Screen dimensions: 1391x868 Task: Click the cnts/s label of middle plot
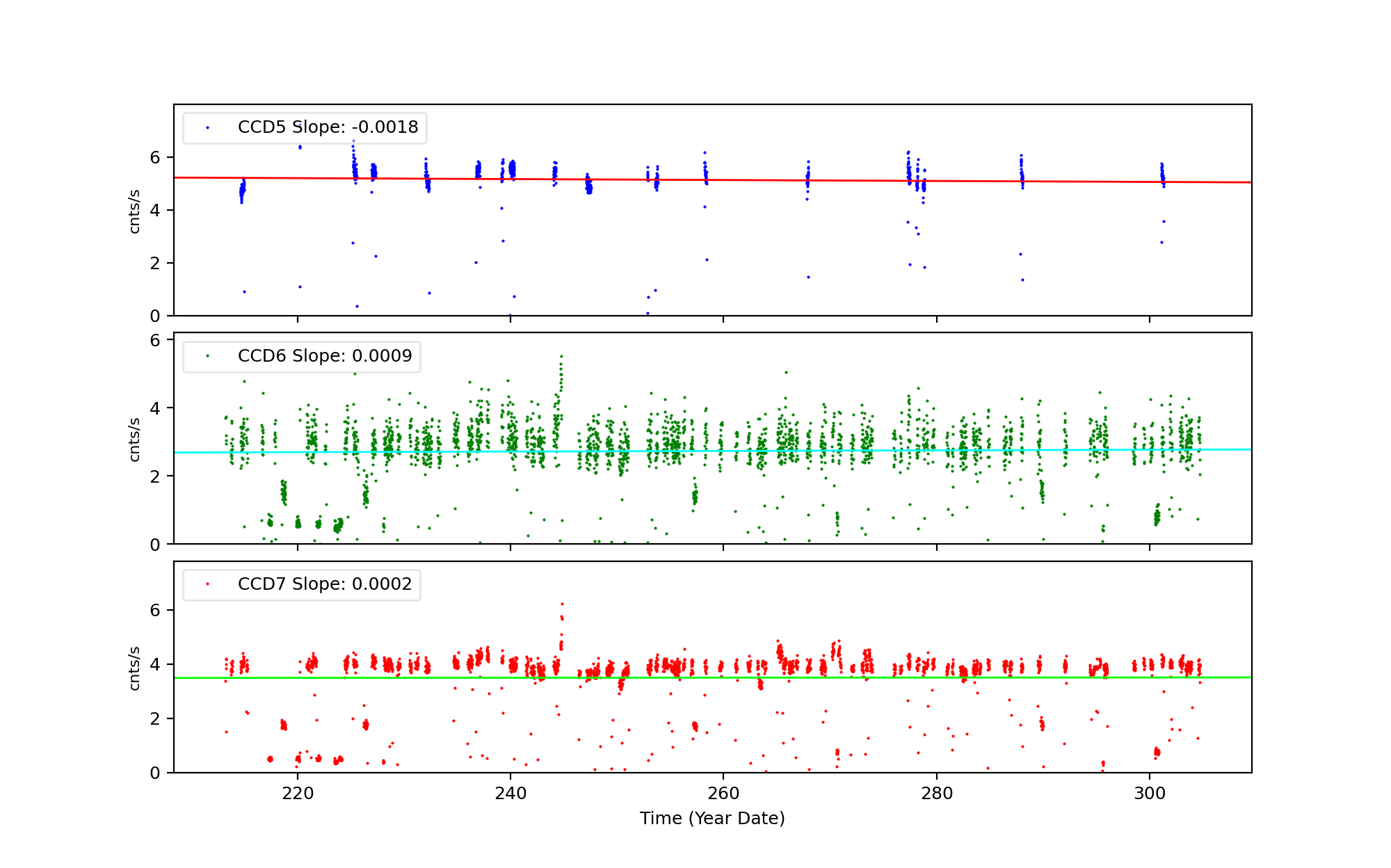point(135,440)
